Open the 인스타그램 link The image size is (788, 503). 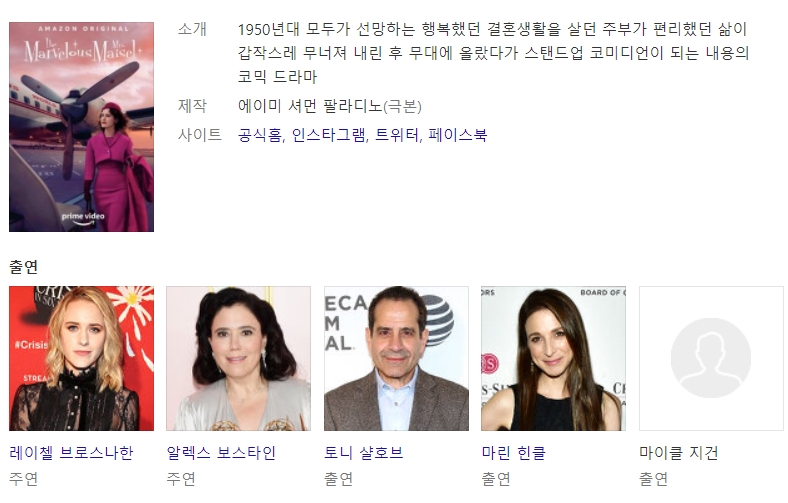[x=329, y=135]
